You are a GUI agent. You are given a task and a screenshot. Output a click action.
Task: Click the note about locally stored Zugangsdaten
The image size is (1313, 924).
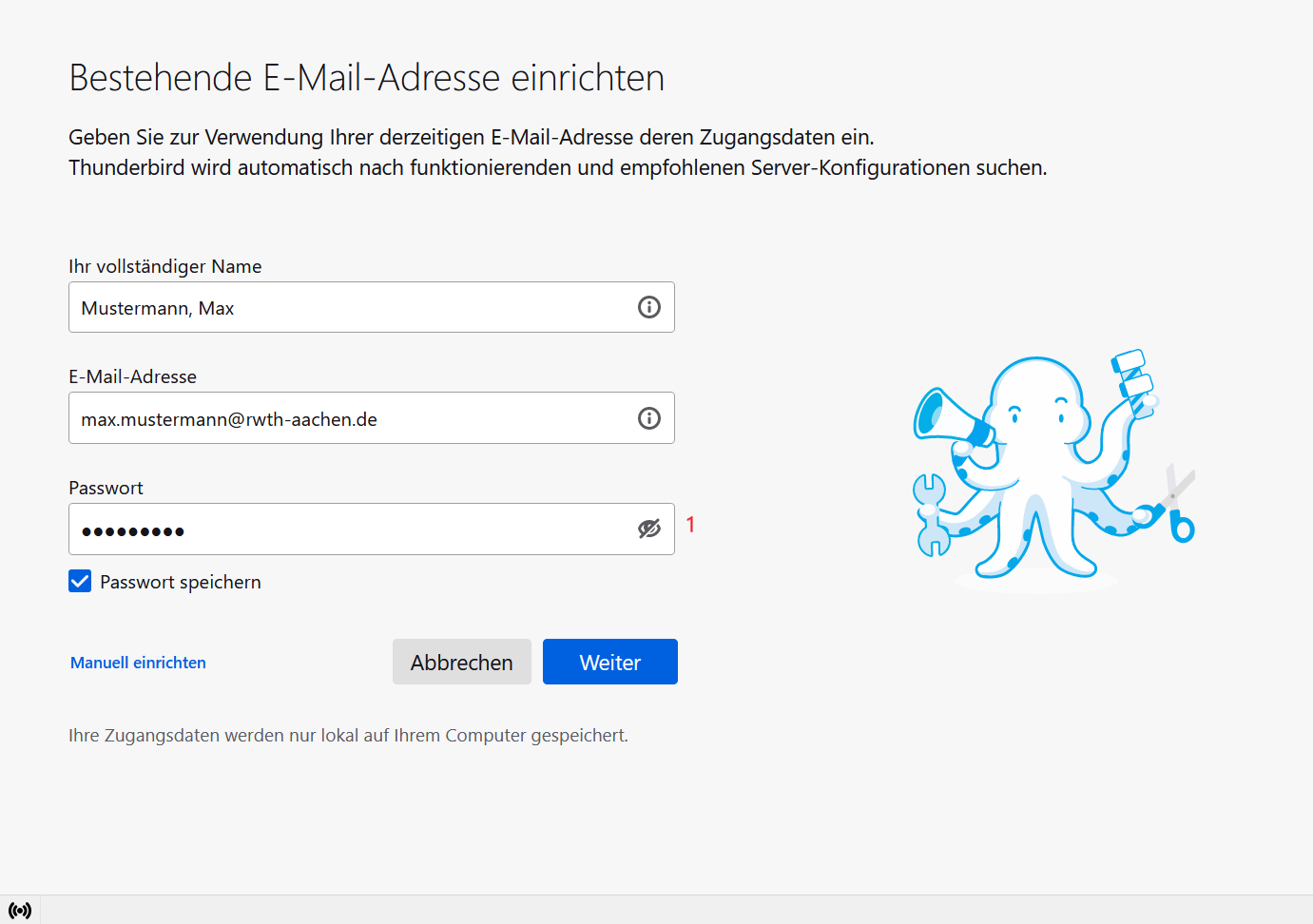(x=348, y=735)
